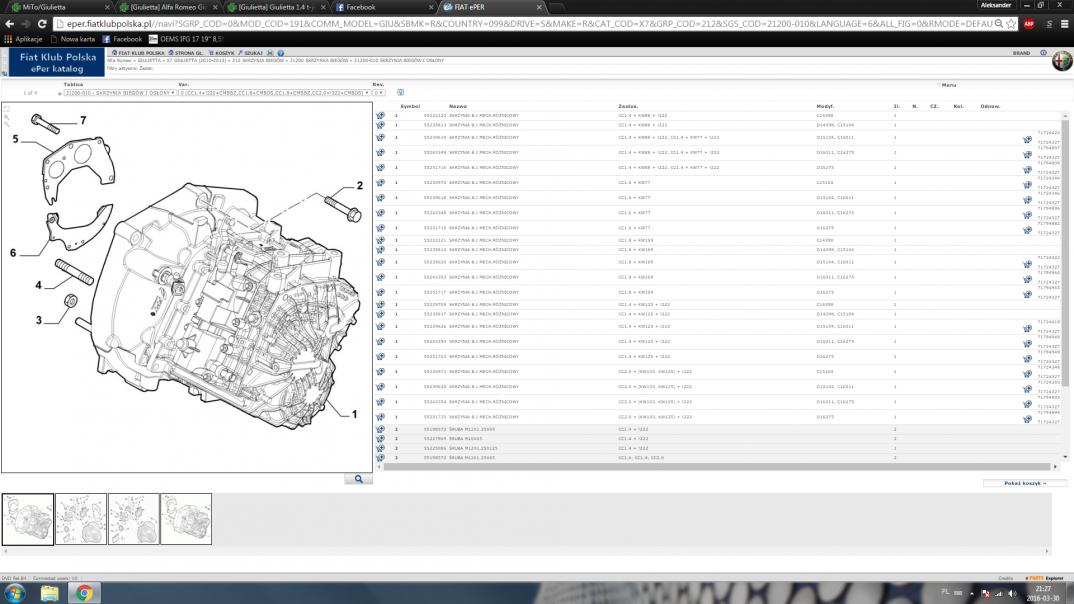Viewport: 1074px width, 604px height.
Task: Open the Facebook bookmark in bookmarks bar
Action: pos(123,39)
